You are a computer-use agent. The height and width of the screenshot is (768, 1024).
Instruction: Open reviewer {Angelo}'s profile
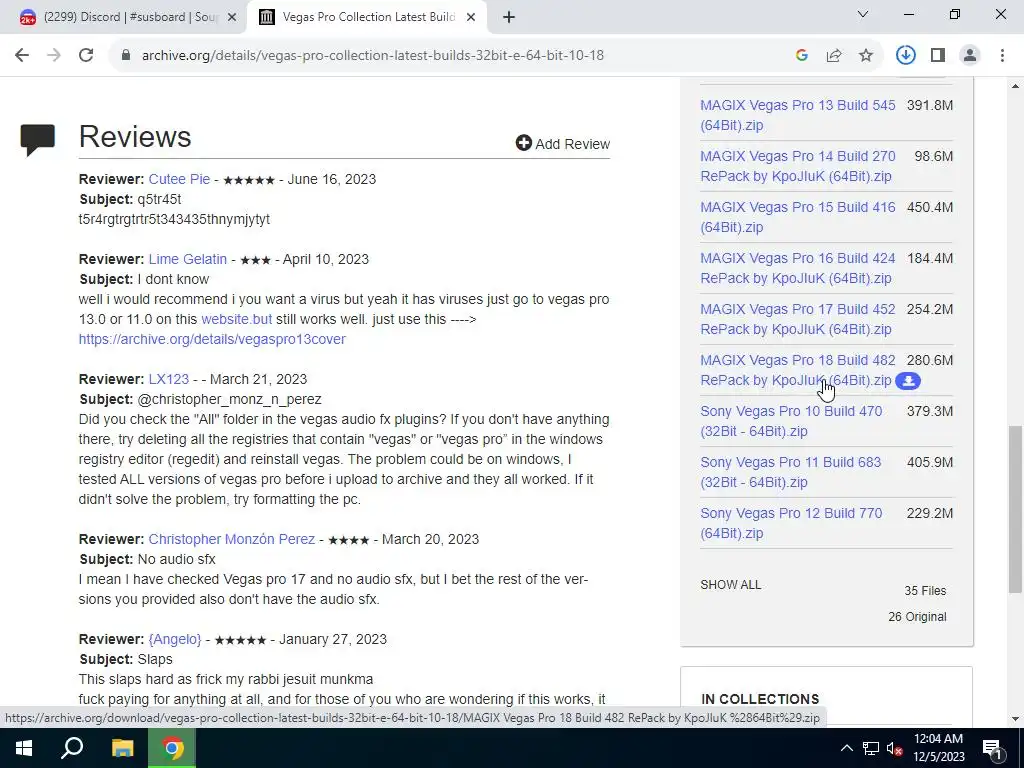point(174,639)
